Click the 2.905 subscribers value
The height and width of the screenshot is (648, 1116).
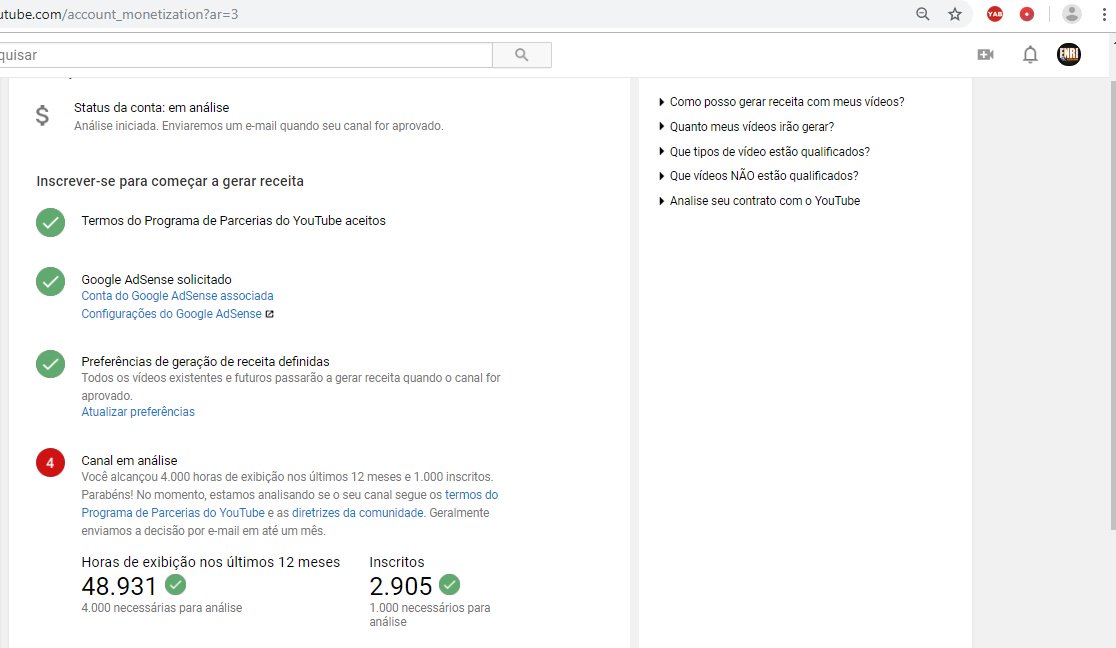click(x=401, y=586)
